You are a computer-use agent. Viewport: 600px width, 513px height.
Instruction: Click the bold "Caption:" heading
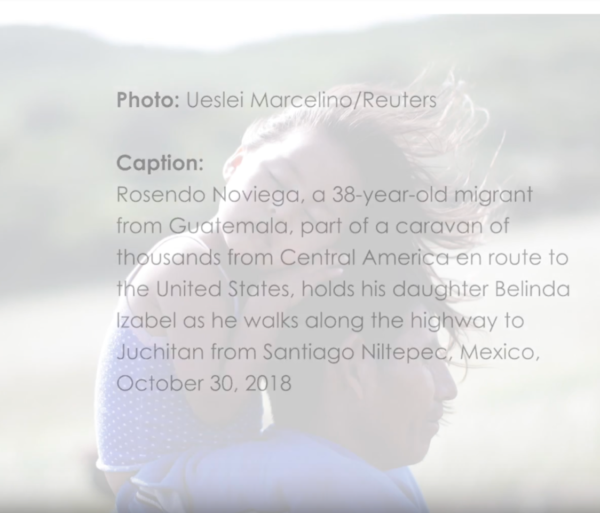[160, 163]
